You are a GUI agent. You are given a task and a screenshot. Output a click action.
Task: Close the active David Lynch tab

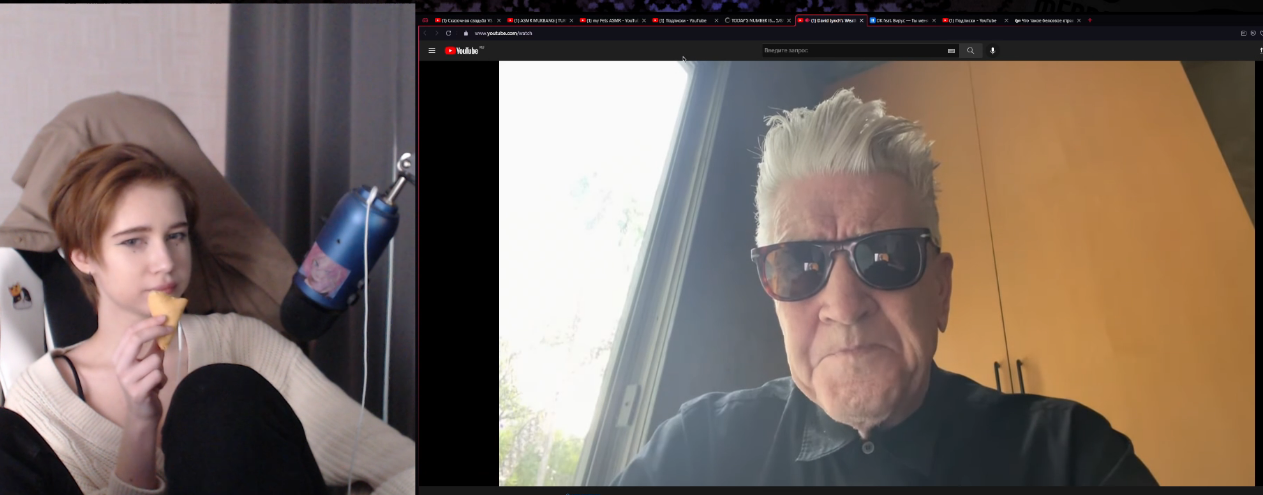(x=861, y=20)
